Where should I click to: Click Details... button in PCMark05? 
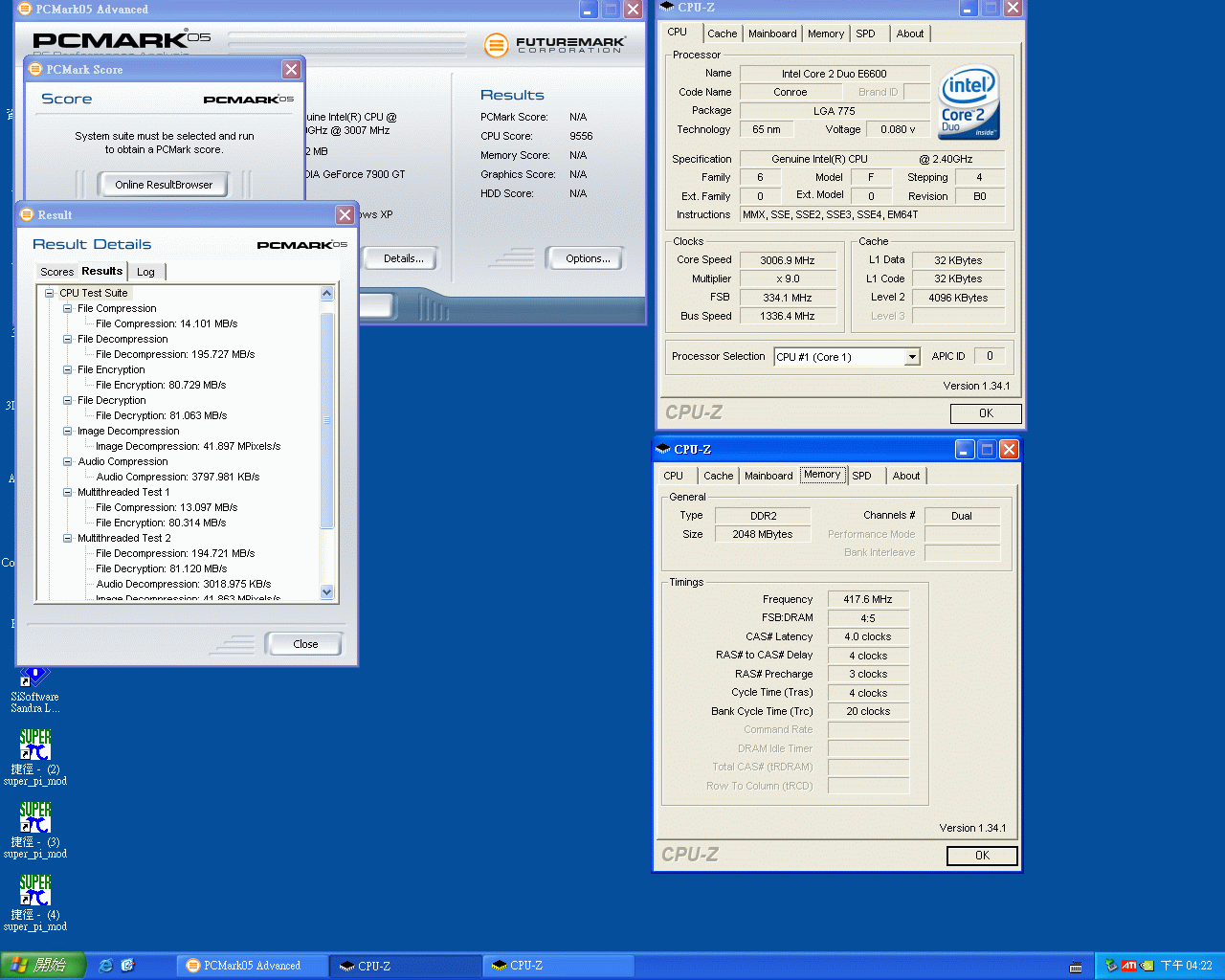[403, 258]
